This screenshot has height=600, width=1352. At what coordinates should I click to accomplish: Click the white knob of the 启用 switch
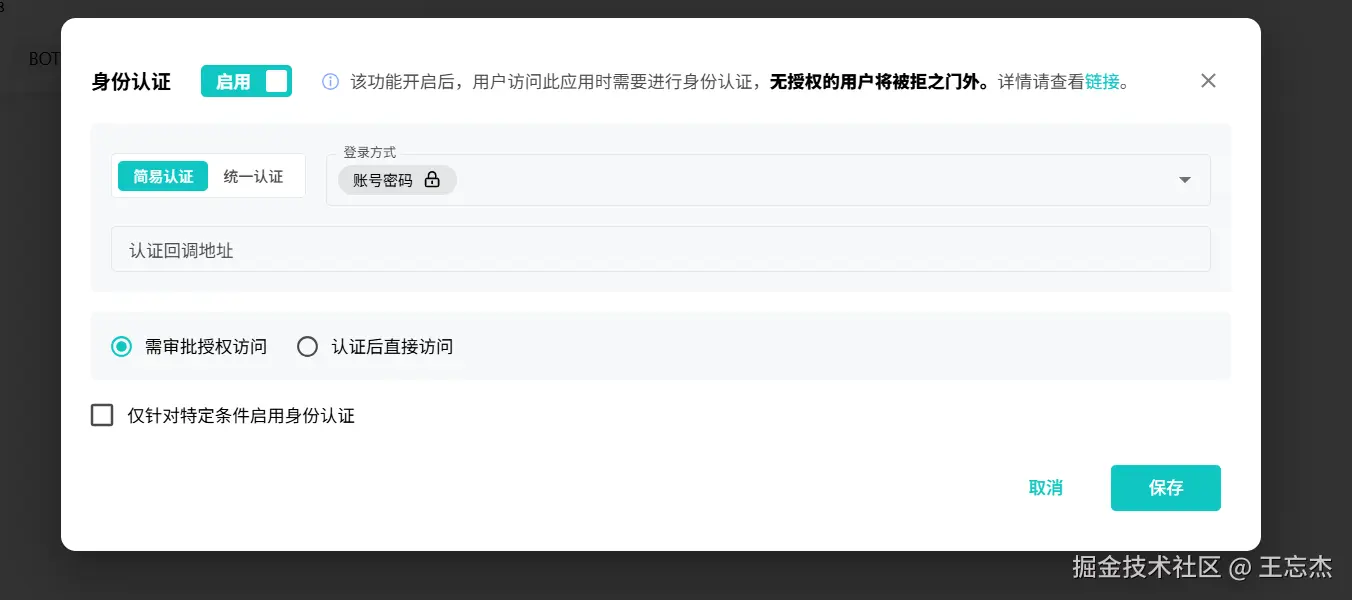[276, 81]
